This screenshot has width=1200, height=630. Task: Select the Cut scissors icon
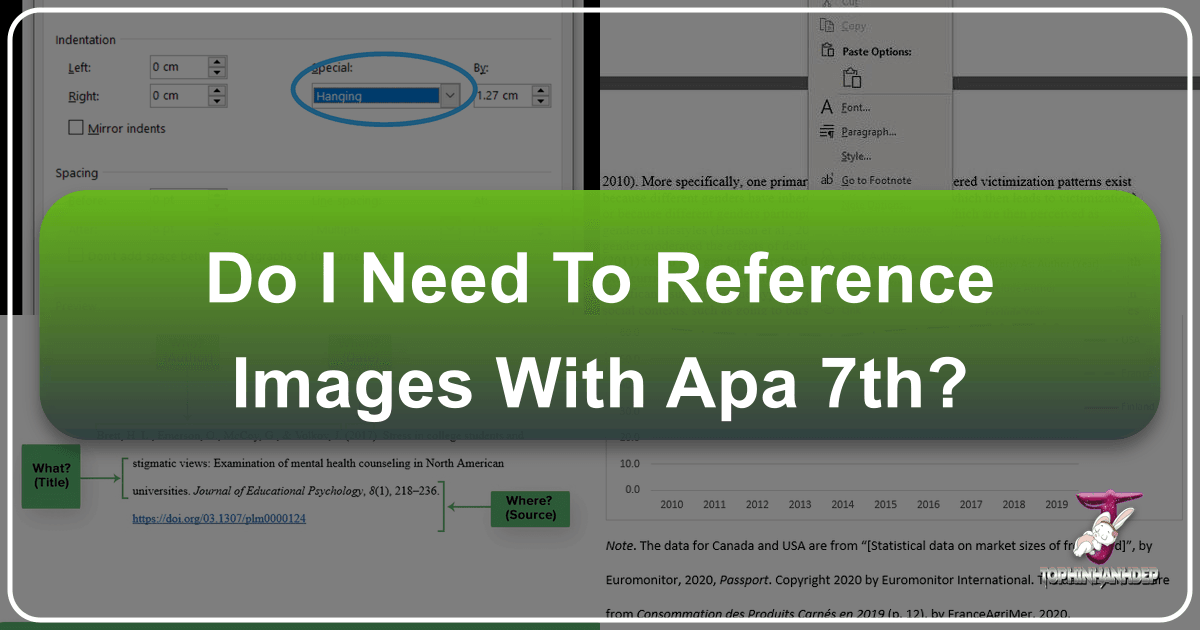[x=825, y=5]
